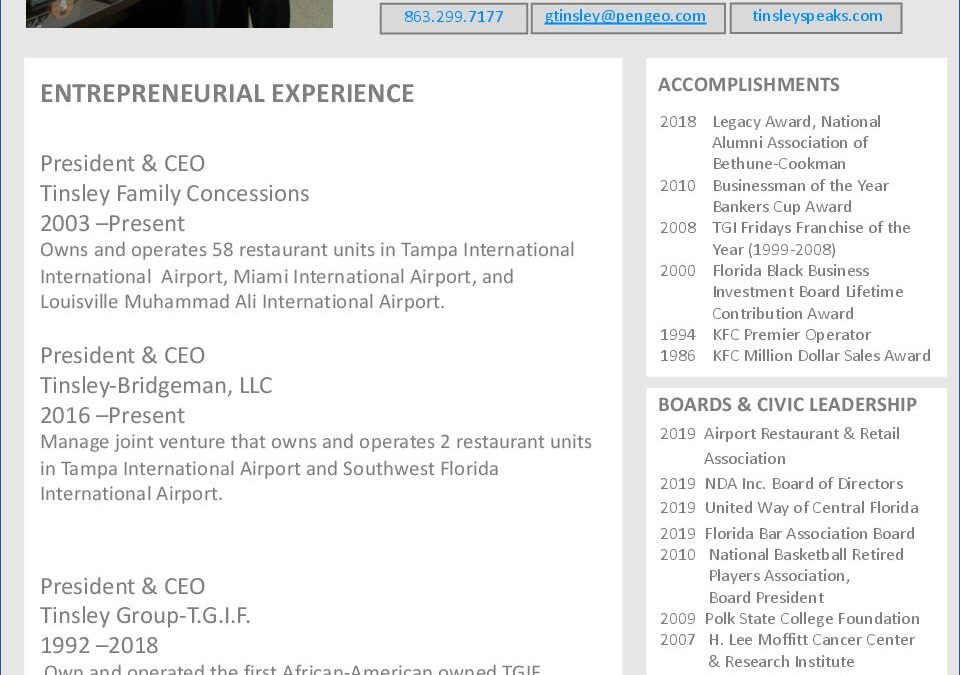960x675 pixels.
Task: Click the Tinsley Group-T.G.I.F. company name
Action: click(145, 615)
